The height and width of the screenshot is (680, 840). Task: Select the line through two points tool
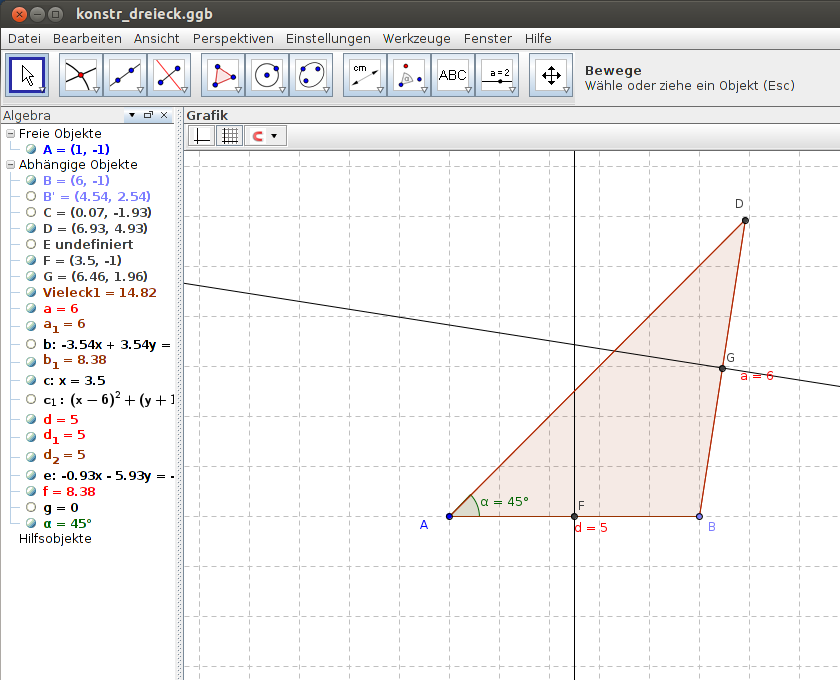[124, 74]
